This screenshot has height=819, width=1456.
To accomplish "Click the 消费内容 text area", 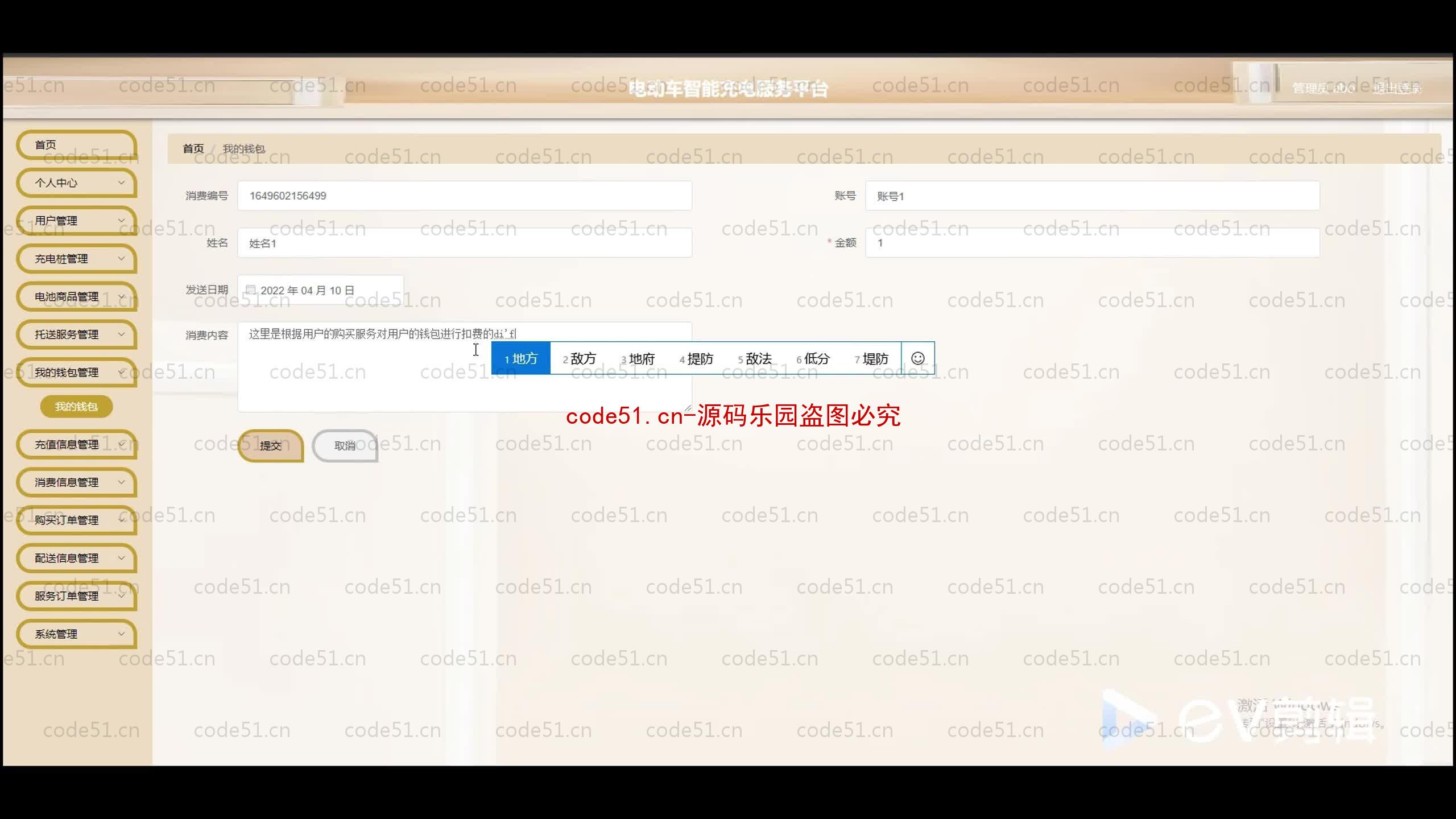I will tap(465, 367).
